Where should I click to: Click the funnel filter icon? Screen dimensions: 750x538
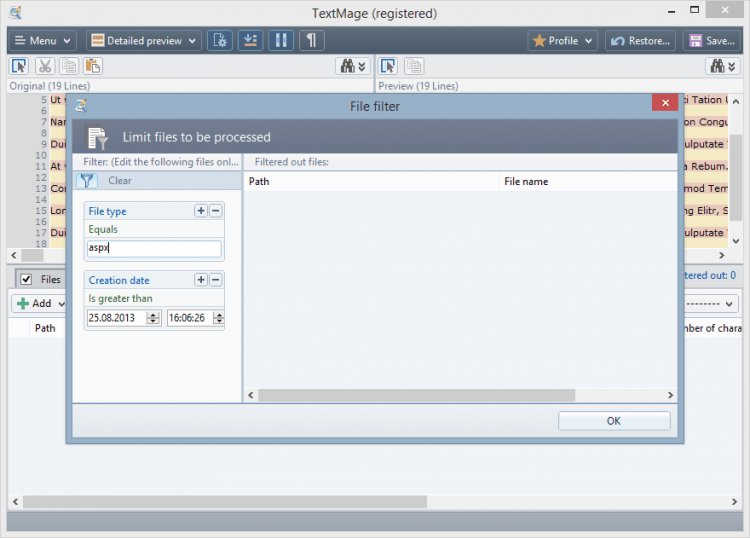pyautogui.click(x=87, y=181)
